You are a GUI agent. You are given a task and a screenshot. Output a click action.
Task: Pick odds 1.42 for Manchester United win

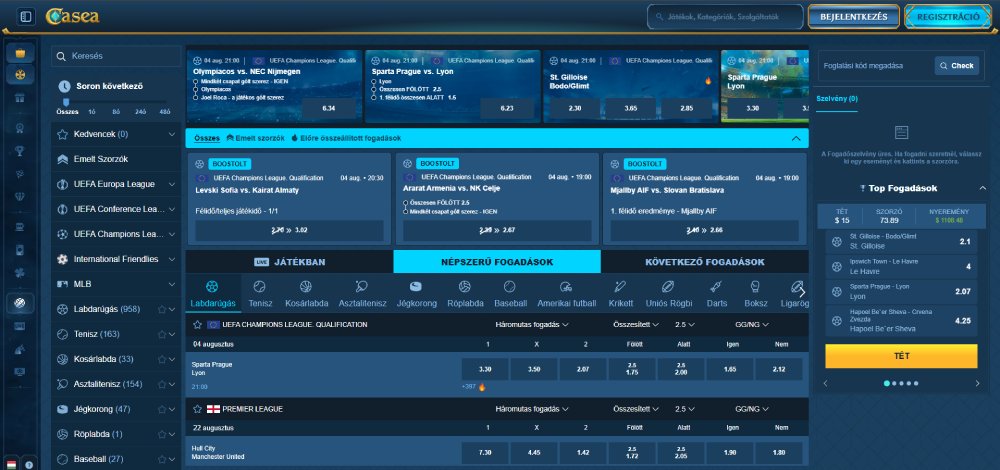pyautogui.click(x=584, y=453)
